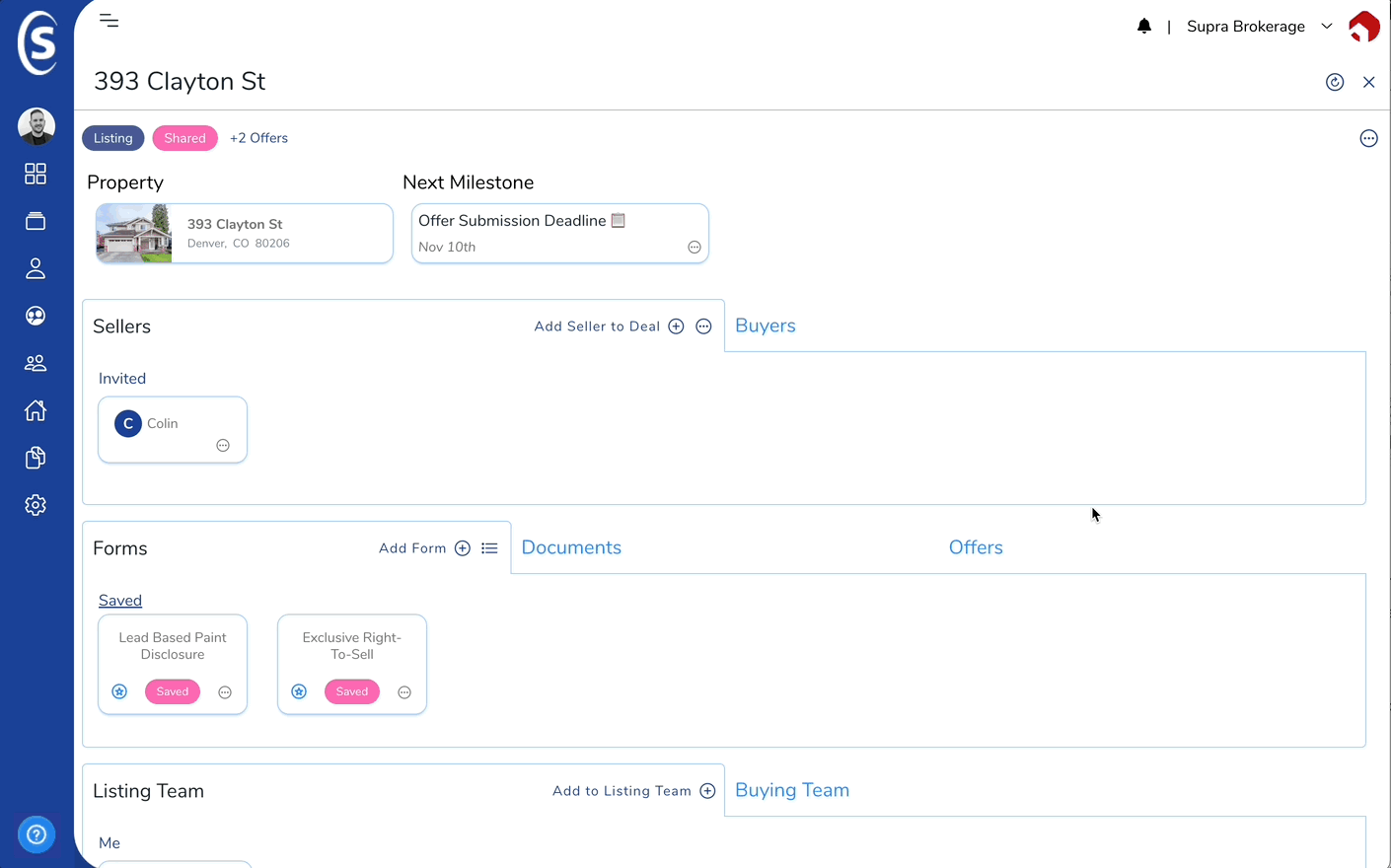The image size is (1391, 868).
Task: Open the round face icon in the sidebar
Action: tap(36, 316)
